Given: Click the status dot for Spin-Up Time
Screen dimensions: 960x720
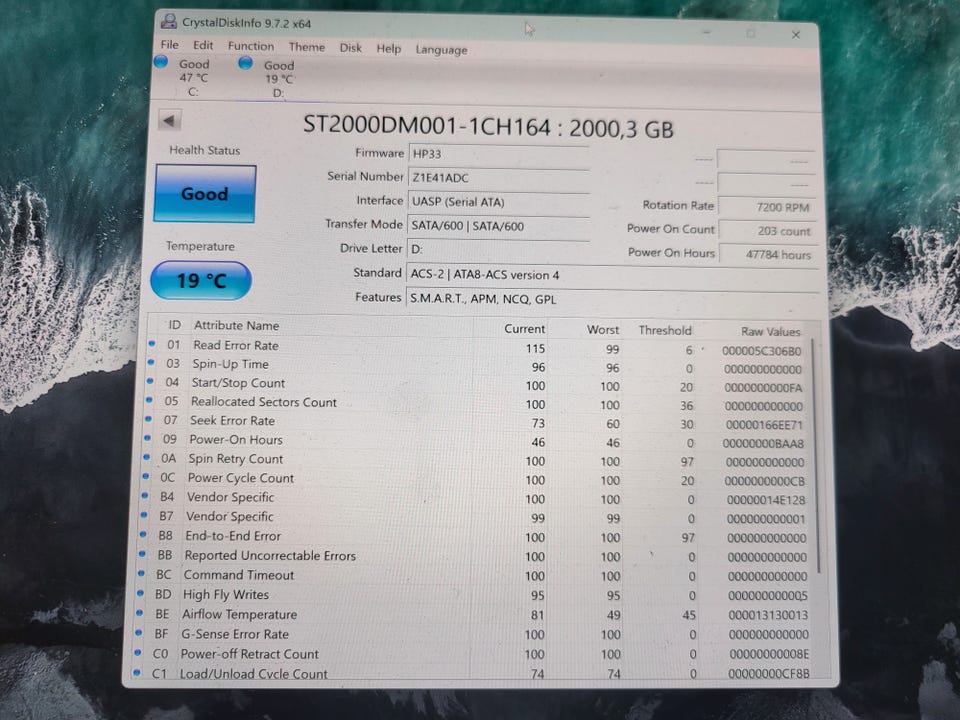Looking at the screenshot, I should coord(151,362).
